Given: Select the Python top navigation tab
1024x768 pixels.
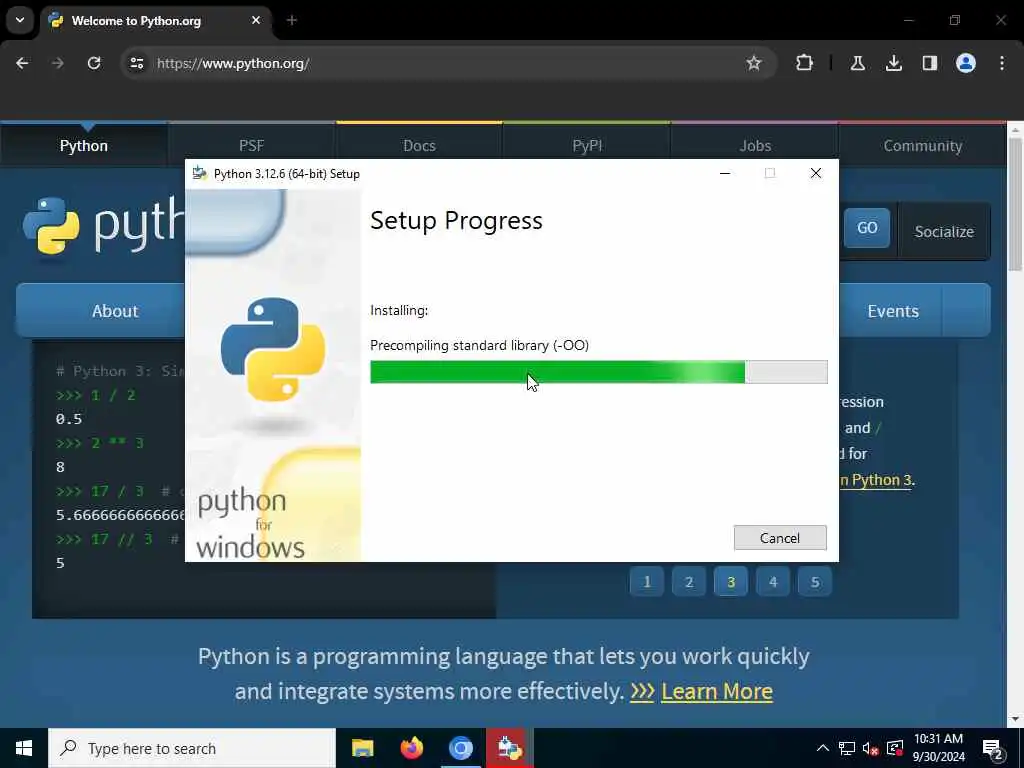Looking at the screenshot, I should click(84, 146).
